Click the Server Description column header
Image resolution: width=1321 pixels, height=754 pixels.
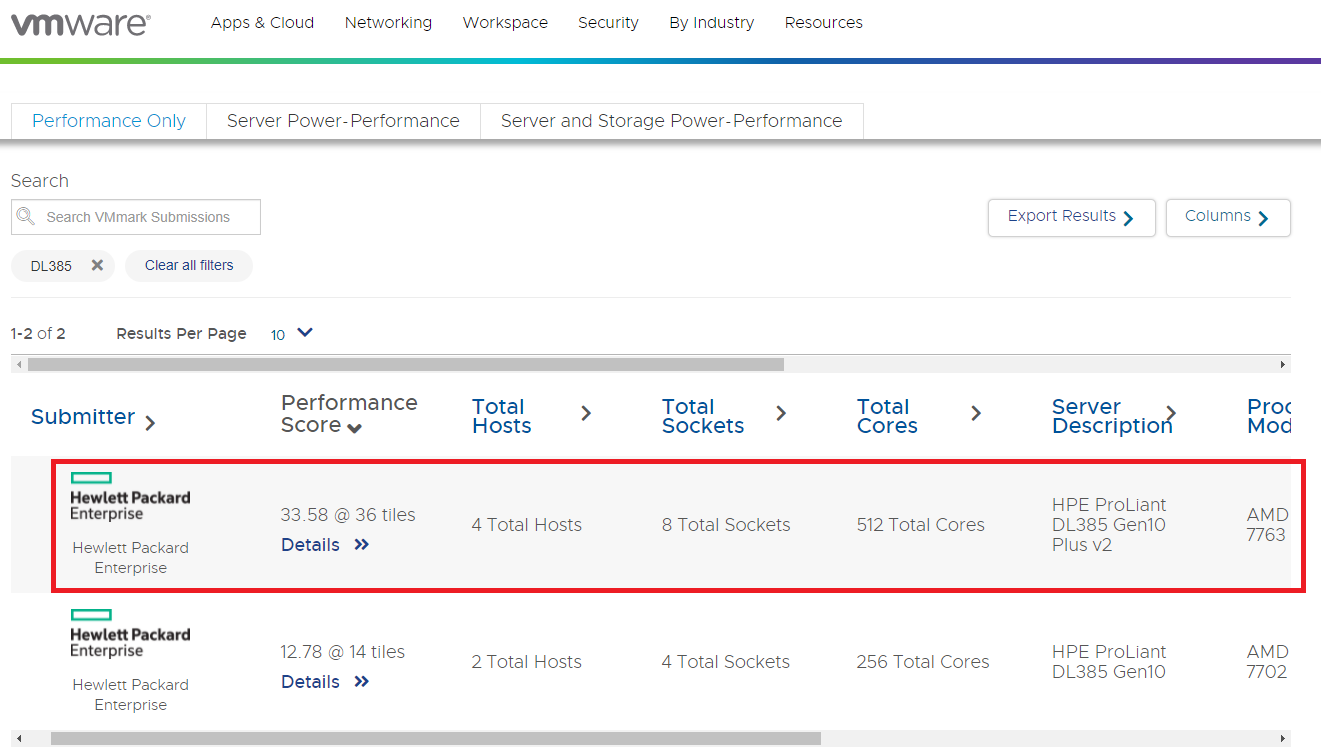1112,416
